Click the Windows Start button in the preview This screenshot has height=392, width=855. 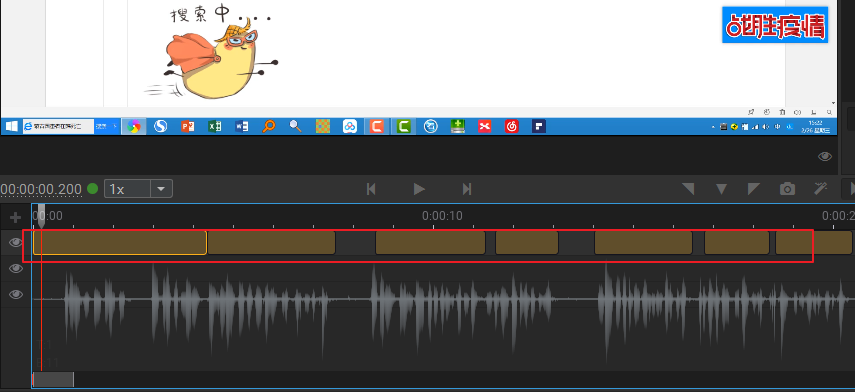pos(11,126)
